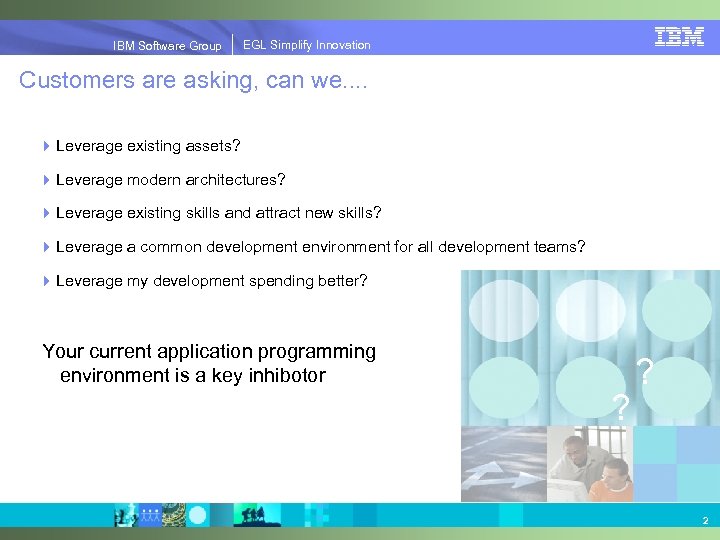Click the text 'Leverage modern architectures?'
Viewport: 720px width, 540px height.
pyautogui.click(x=170, y=180)
